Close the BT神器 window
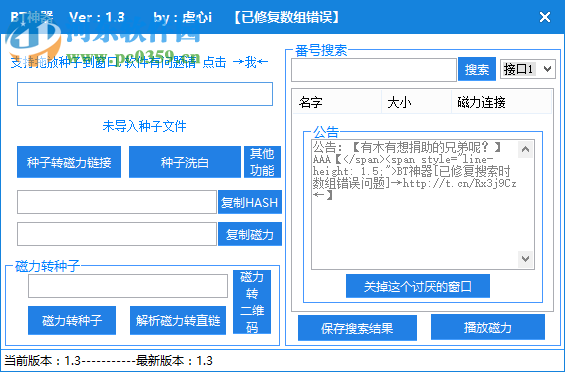 pos(544,17)
